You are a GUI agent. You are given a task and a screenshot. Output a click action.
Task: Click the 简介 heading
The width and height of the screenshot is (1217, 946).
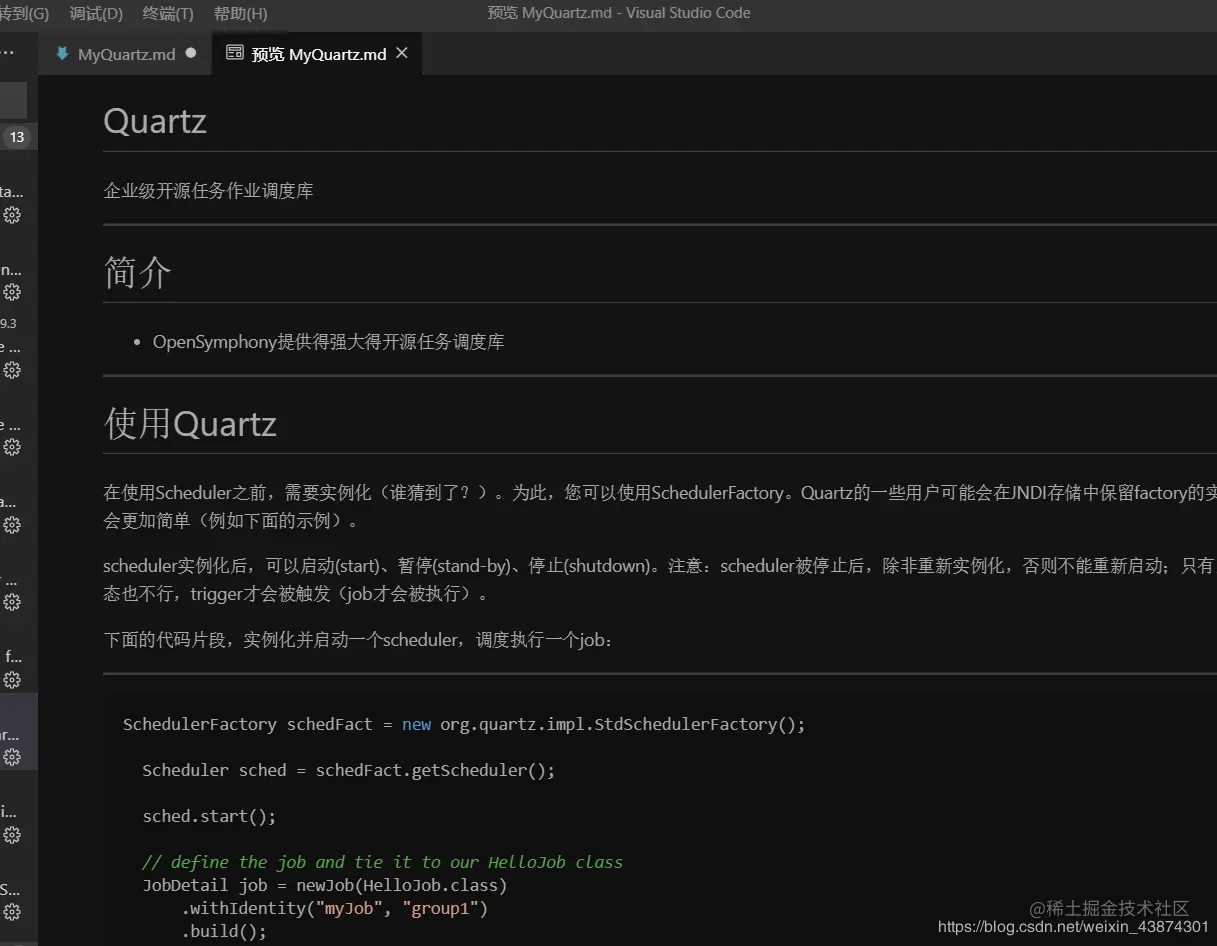138,272
